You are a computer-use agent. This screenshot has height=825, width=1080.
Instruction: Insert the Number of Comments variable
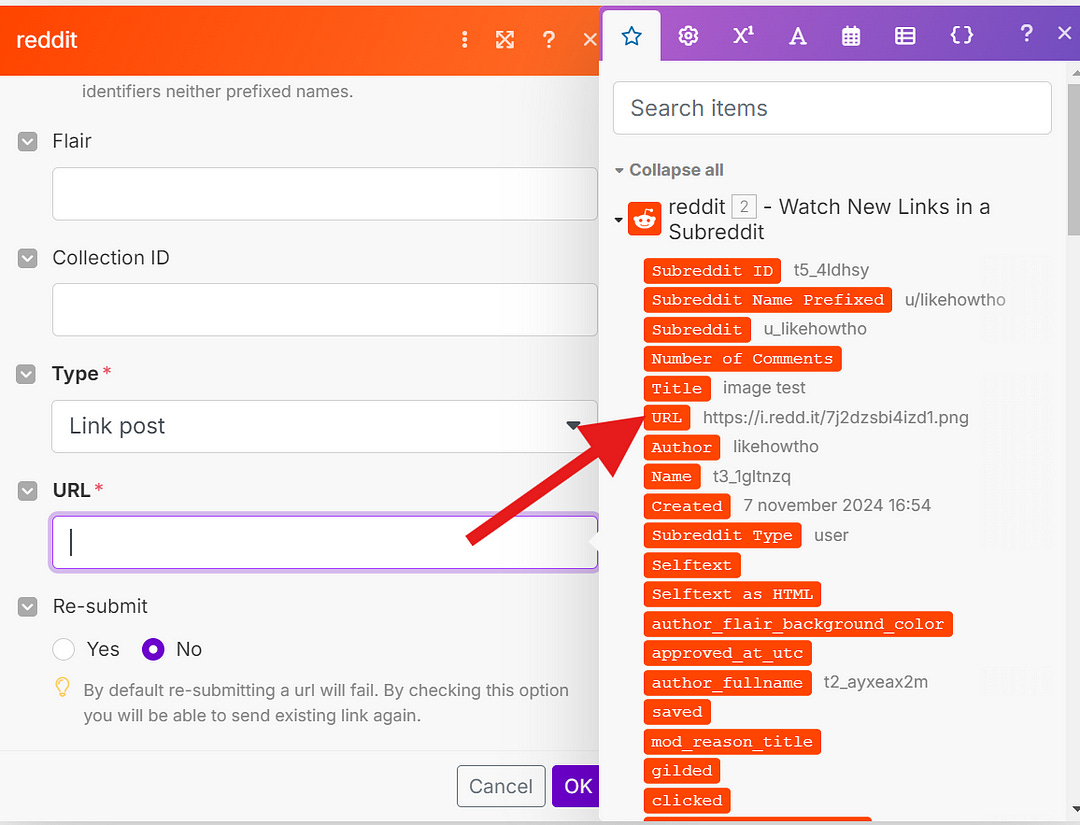tap(742, 359)
